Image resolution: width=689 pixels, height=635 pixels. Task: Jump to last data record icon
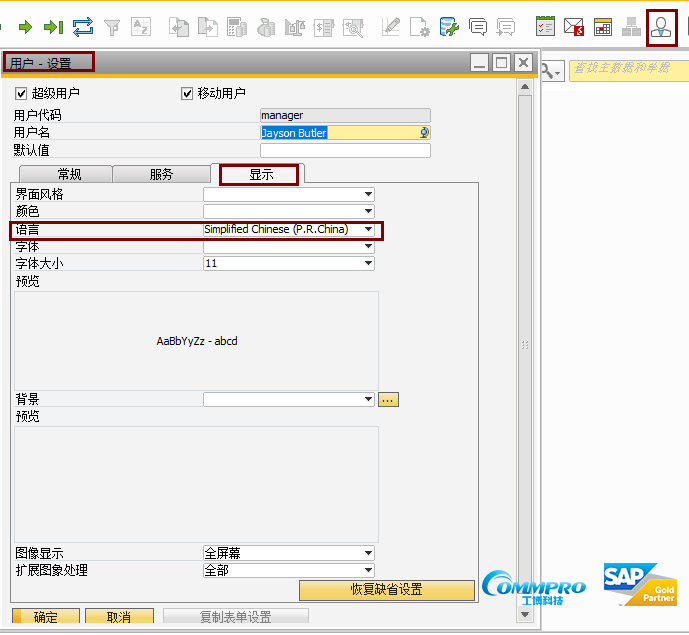53,27
